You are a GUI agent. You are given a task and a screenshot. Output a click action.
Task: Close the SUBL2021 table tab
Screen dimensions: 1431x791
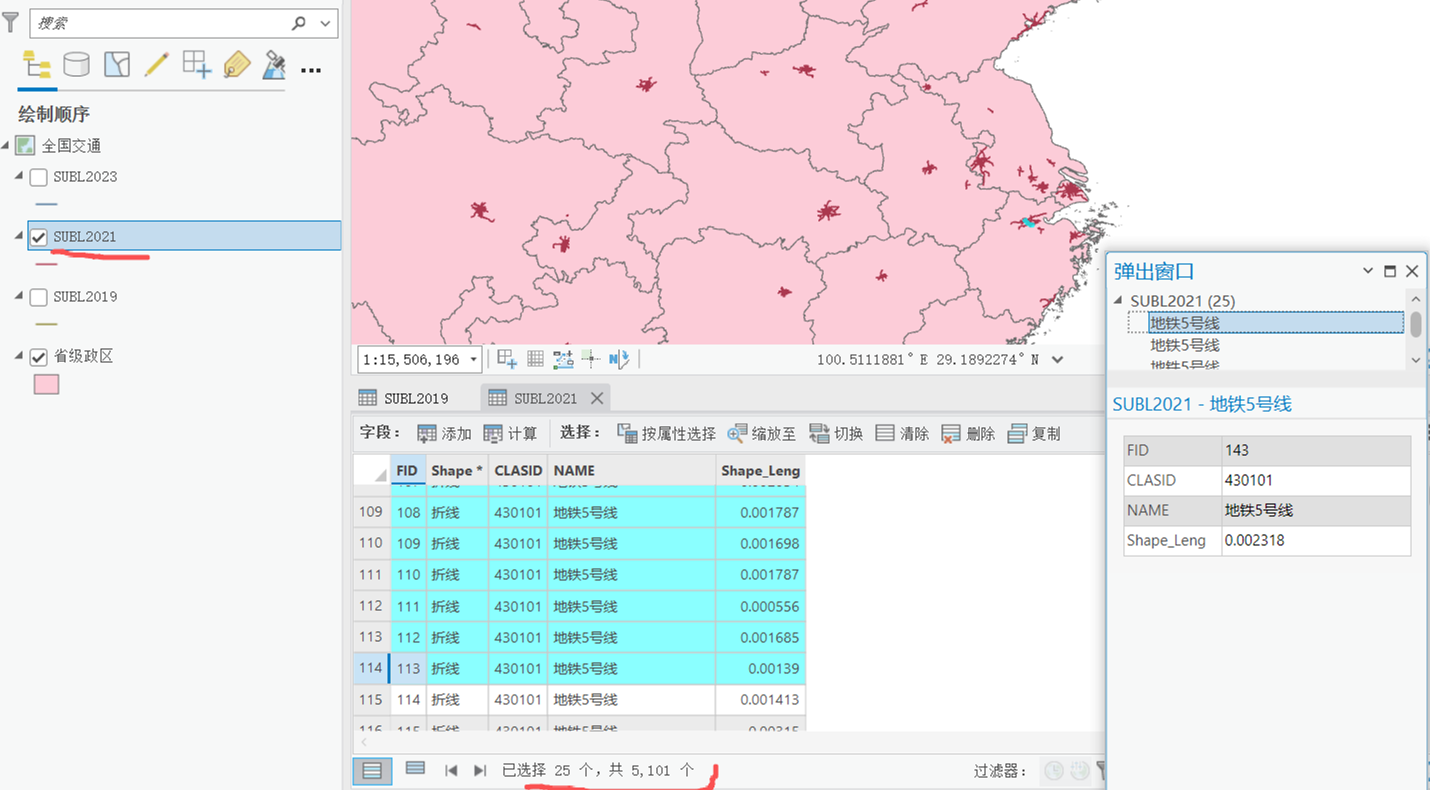(597, 398)
